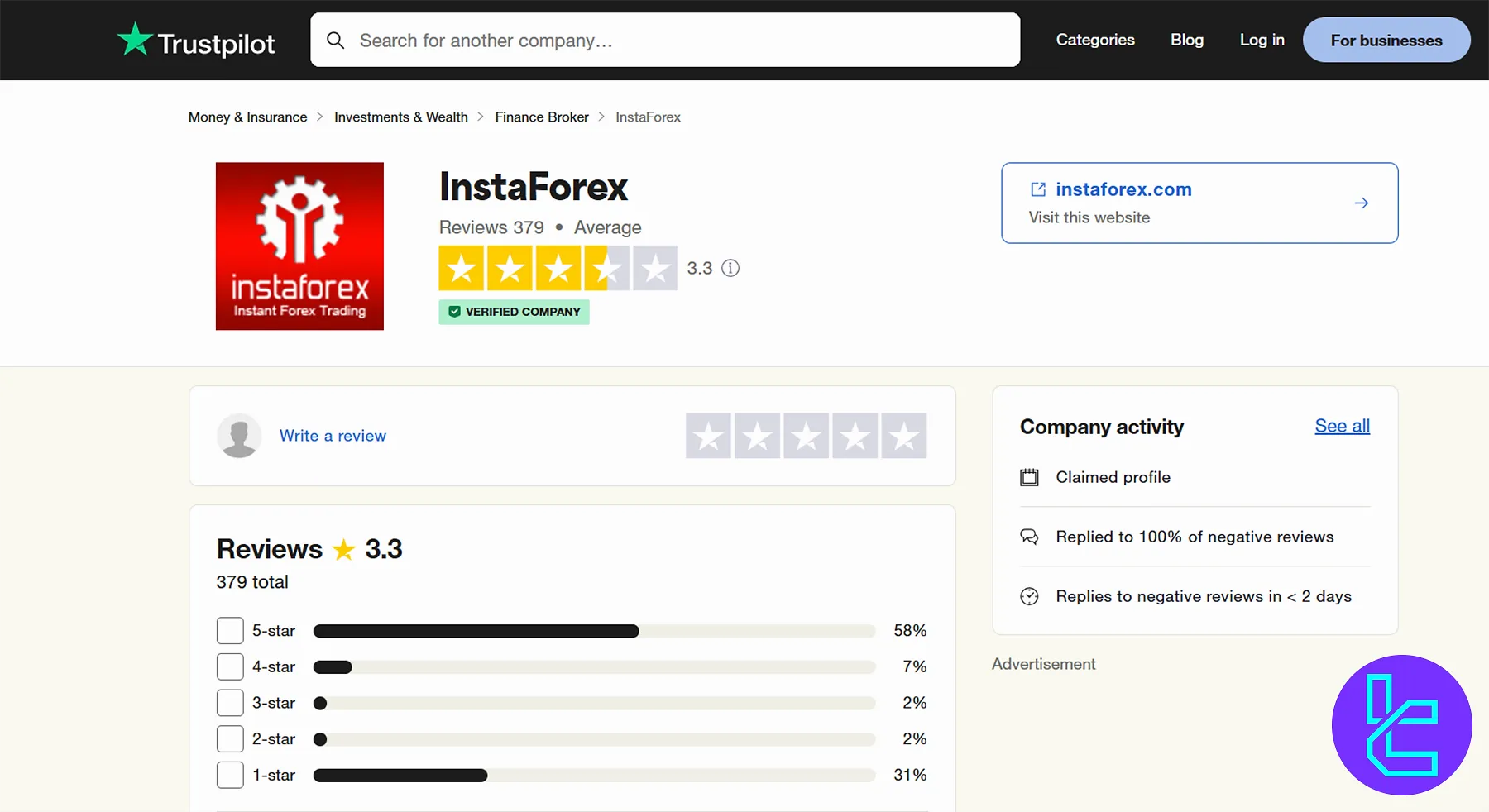The width and height of the screenshot is (1489, 812).
Task: Click Replied to 100% of negative reviews
Action: coord(1195,537)
